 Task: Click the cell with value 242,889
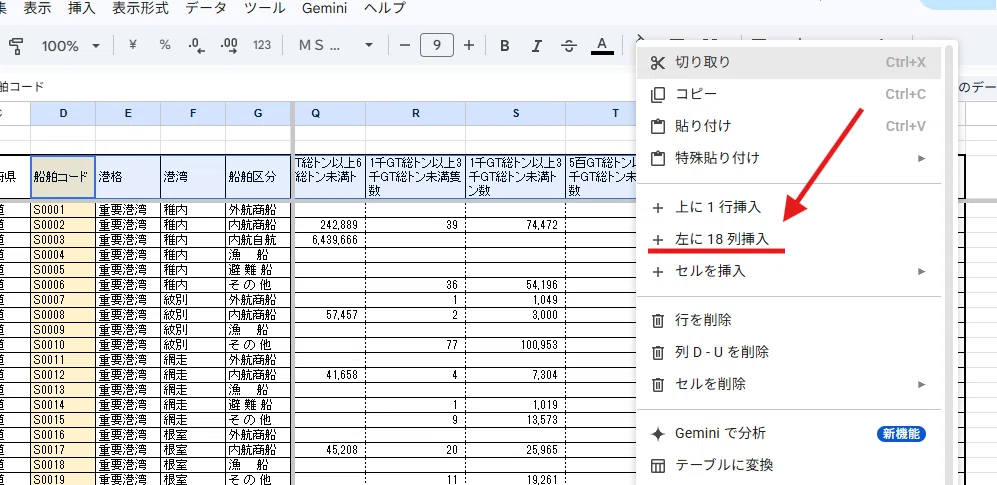pyautogui.click(x=329, y=224)
